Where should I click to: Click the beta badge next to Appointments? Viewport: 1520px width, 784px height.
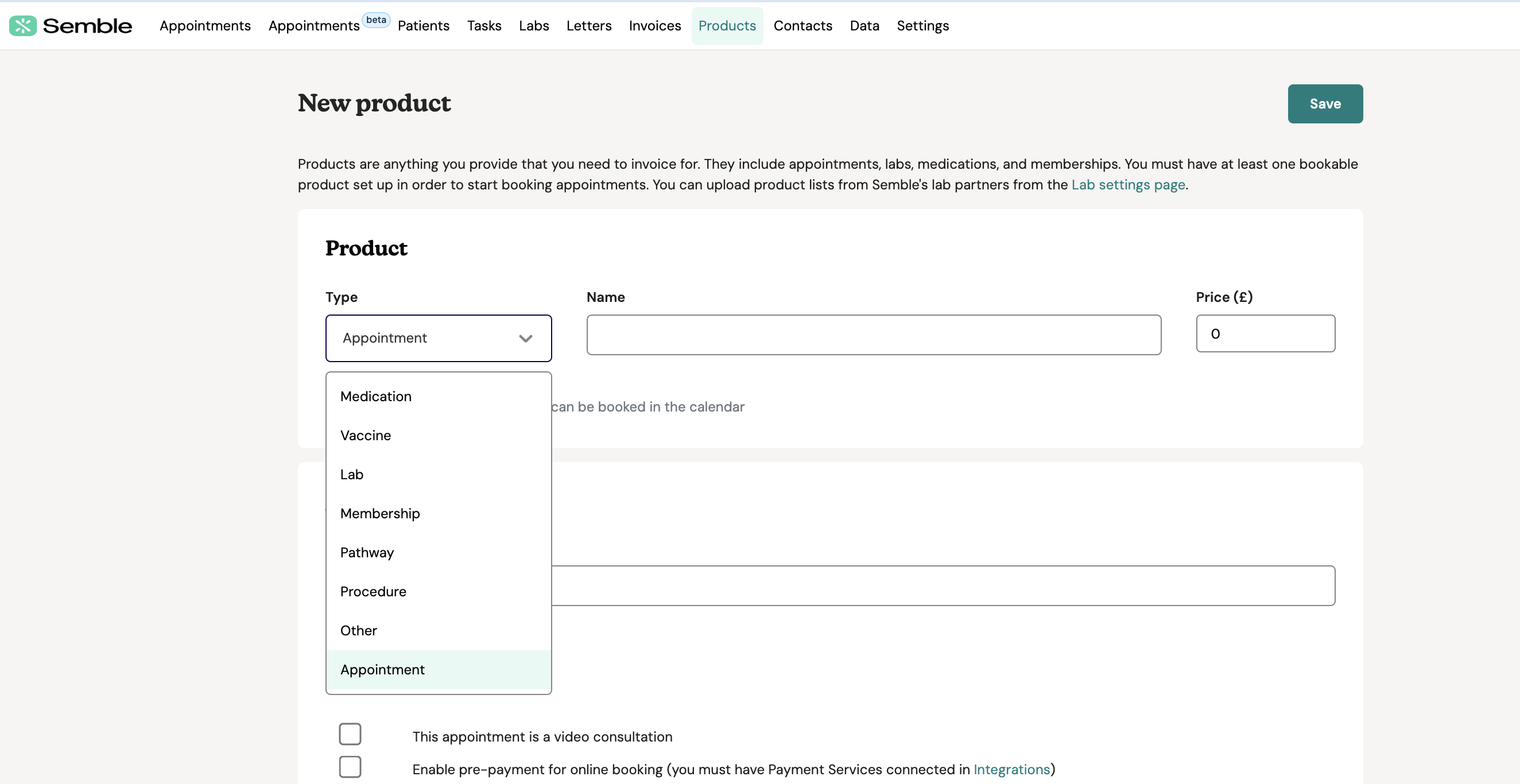pos(376,20)
